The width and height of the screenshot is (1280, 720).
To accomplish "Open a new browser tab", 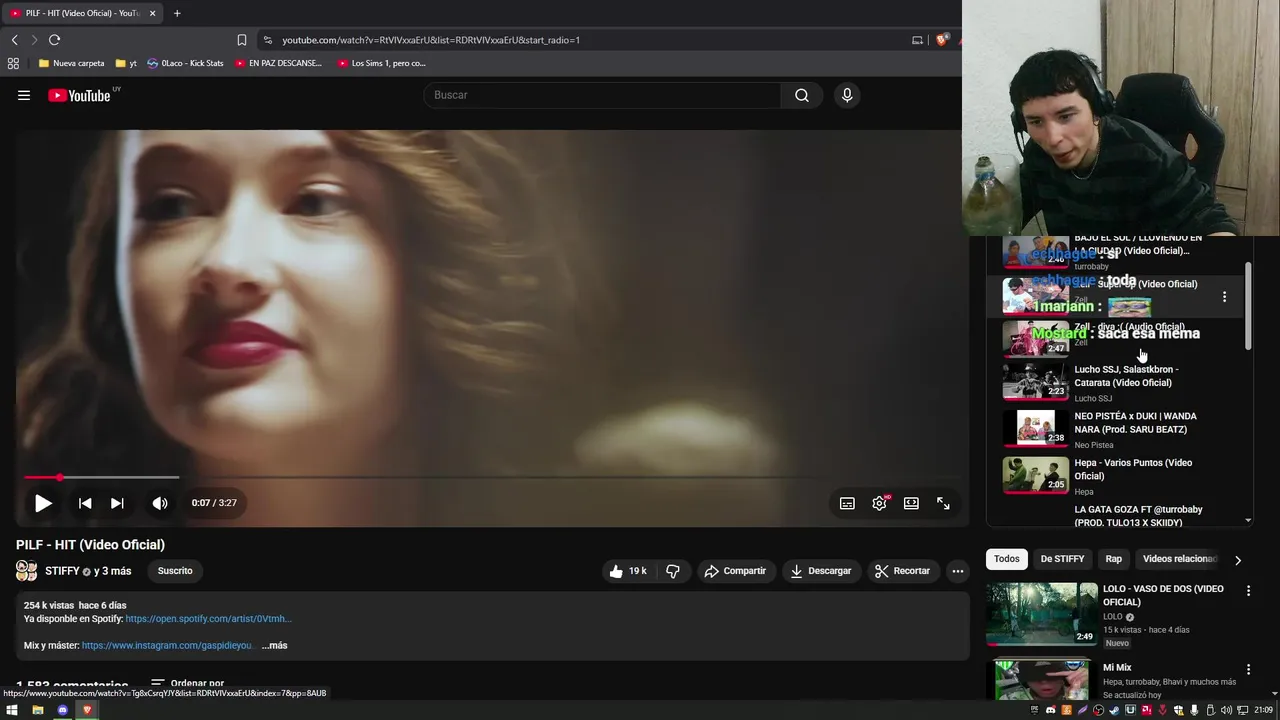I will coord(177,13).
